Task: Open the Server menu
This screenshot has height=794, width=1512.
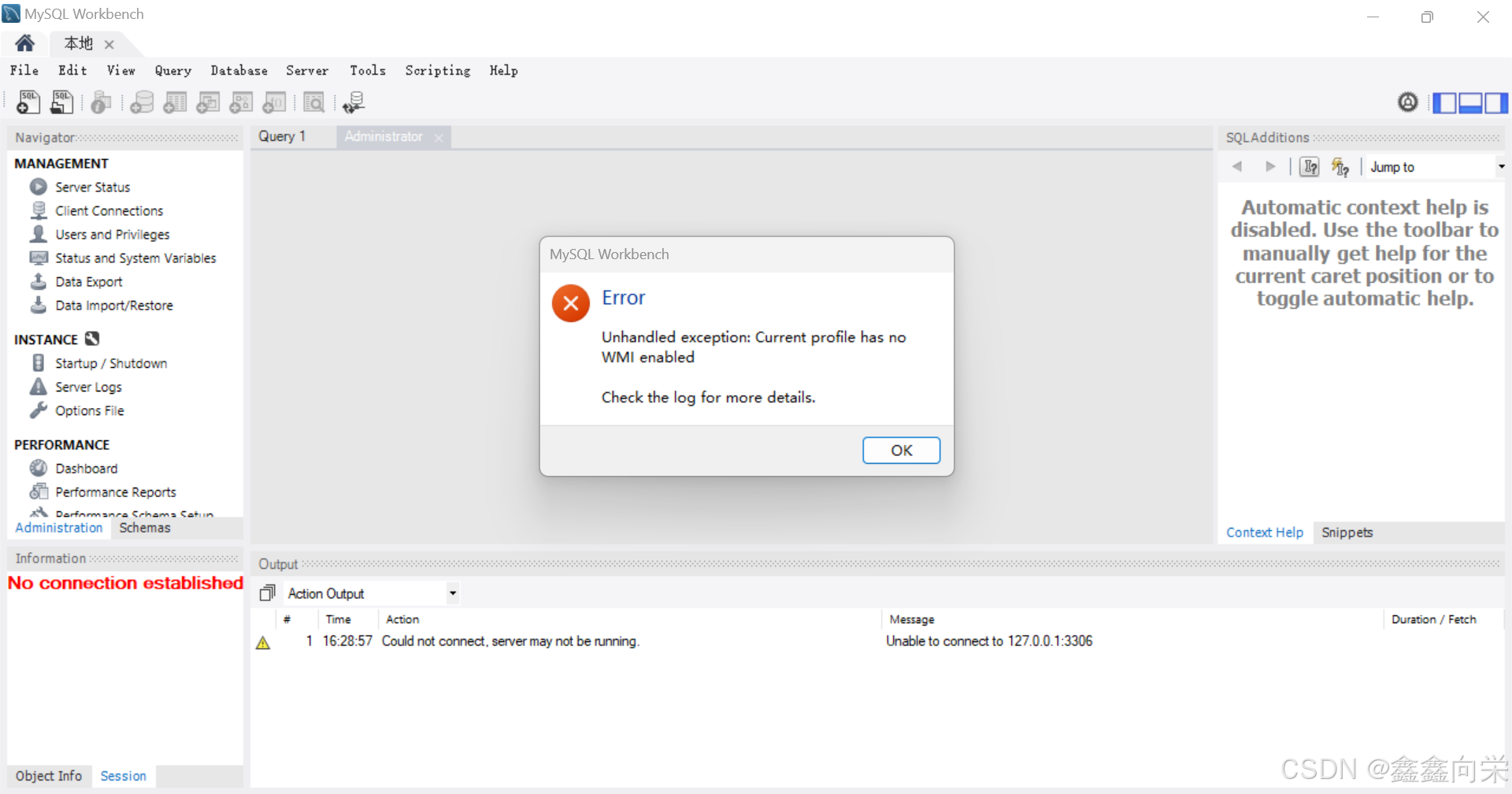Action: (307, 71)
